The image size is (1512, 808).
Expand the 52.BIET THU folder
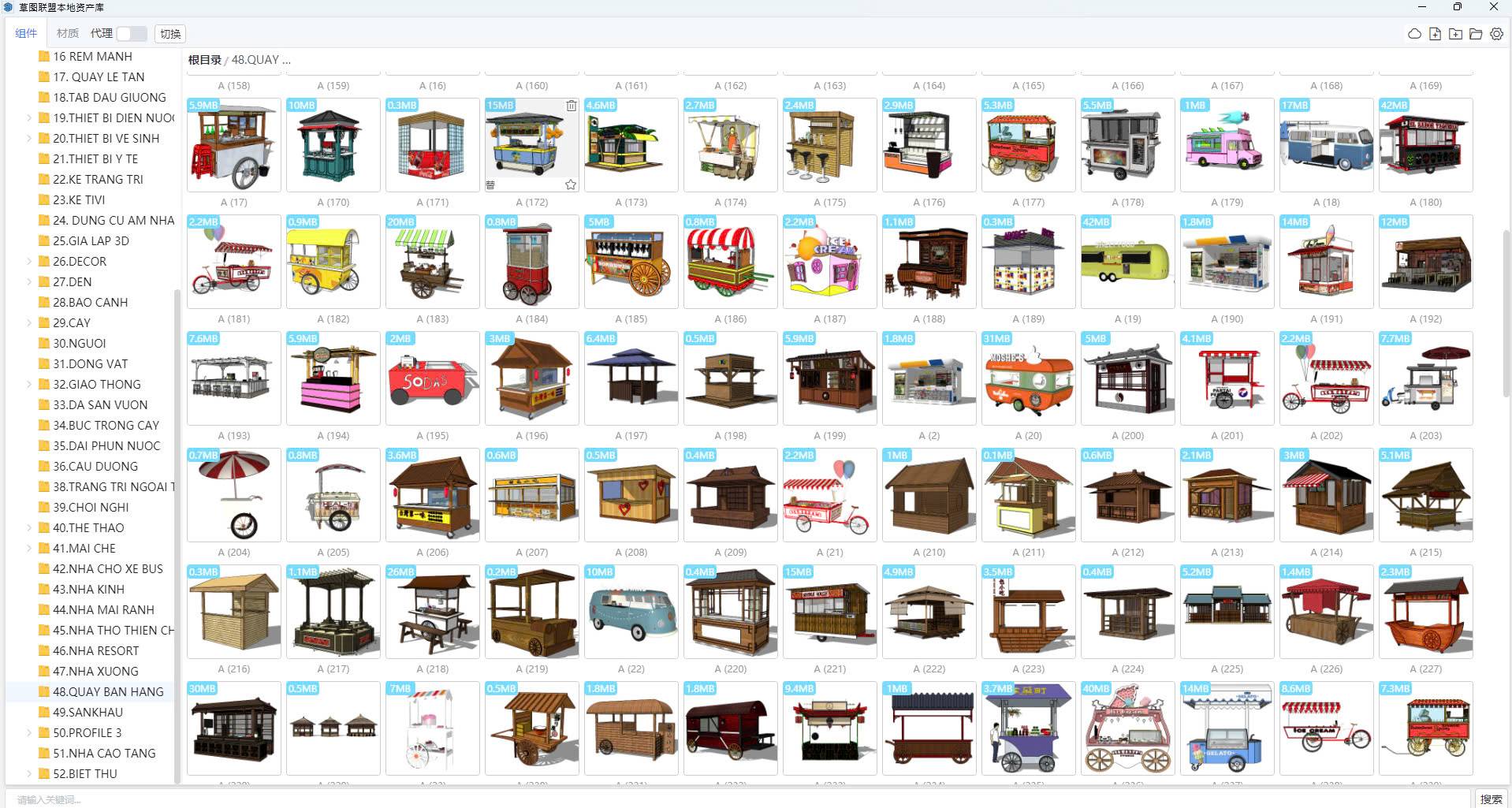[x=29, y=774]
